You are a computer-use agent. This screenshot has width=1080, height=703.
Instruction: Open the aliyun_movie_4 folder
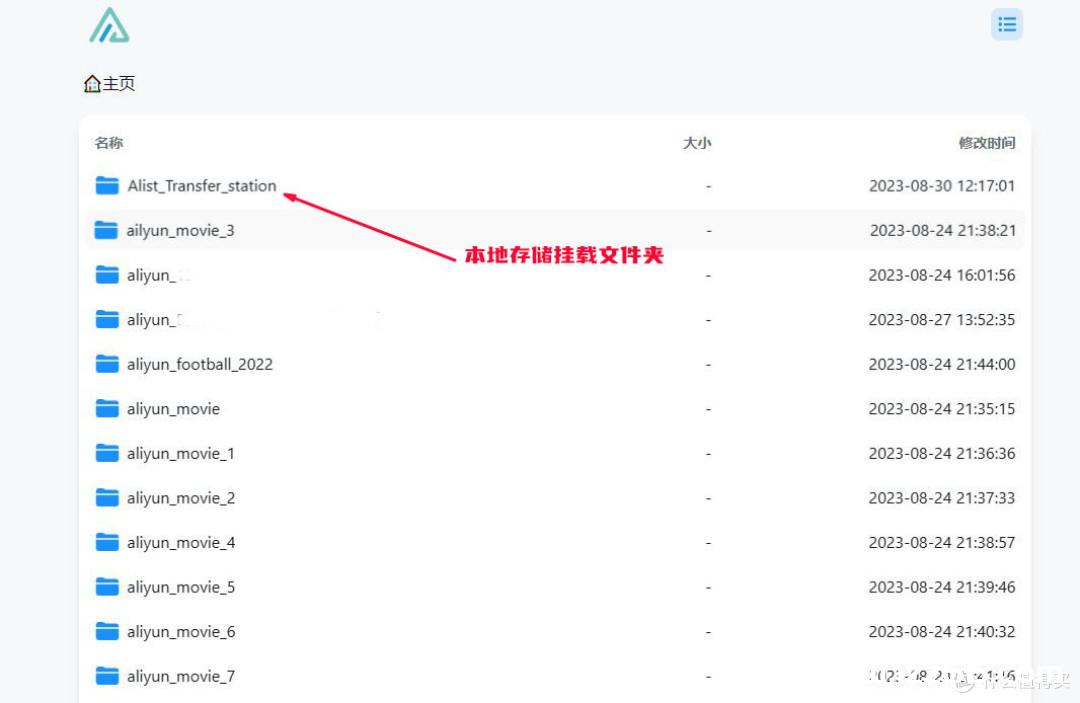tap(180, 542)
